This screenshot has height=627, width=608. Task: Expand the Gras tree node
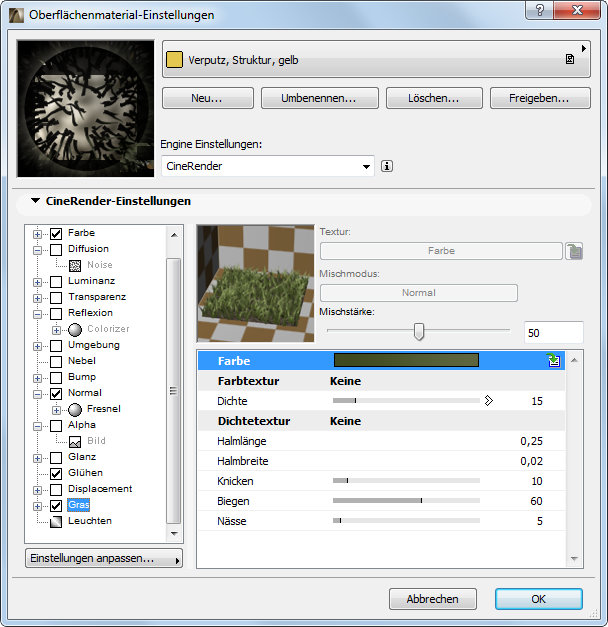tap(37, 506)
